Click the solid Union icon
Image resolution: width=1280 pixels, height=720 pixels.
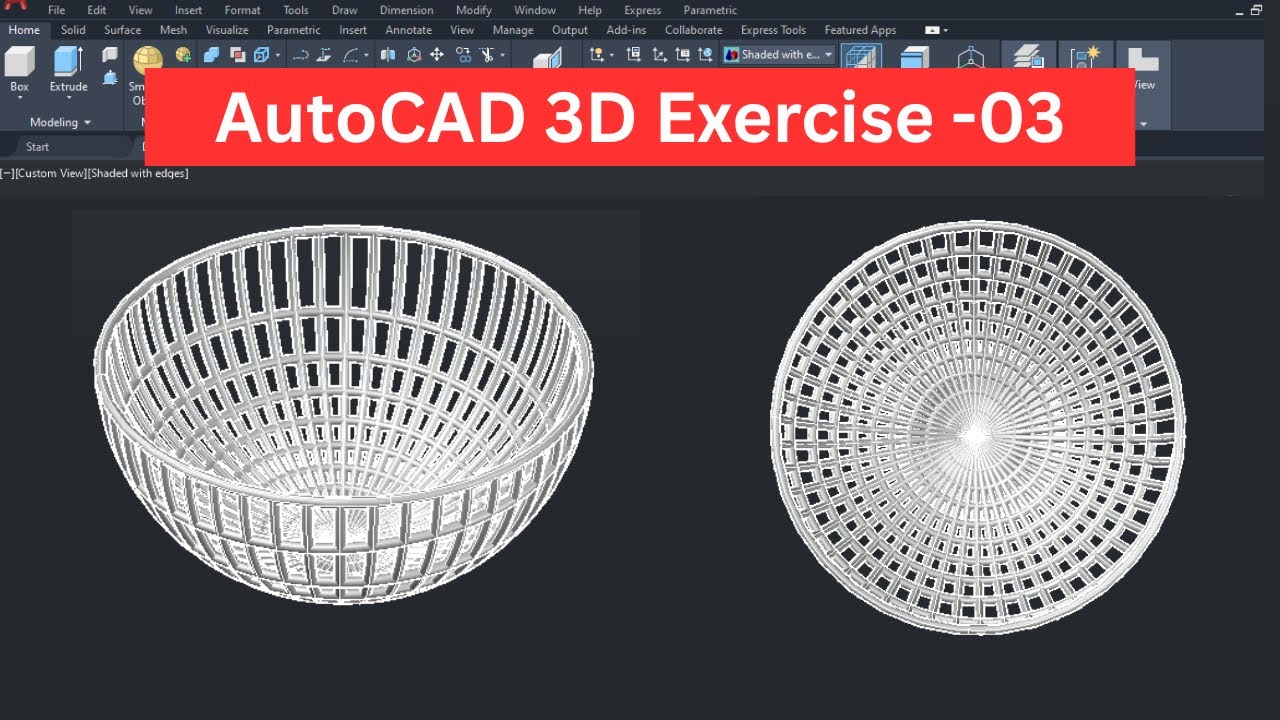pyautogui.click(x=211, y=55)
